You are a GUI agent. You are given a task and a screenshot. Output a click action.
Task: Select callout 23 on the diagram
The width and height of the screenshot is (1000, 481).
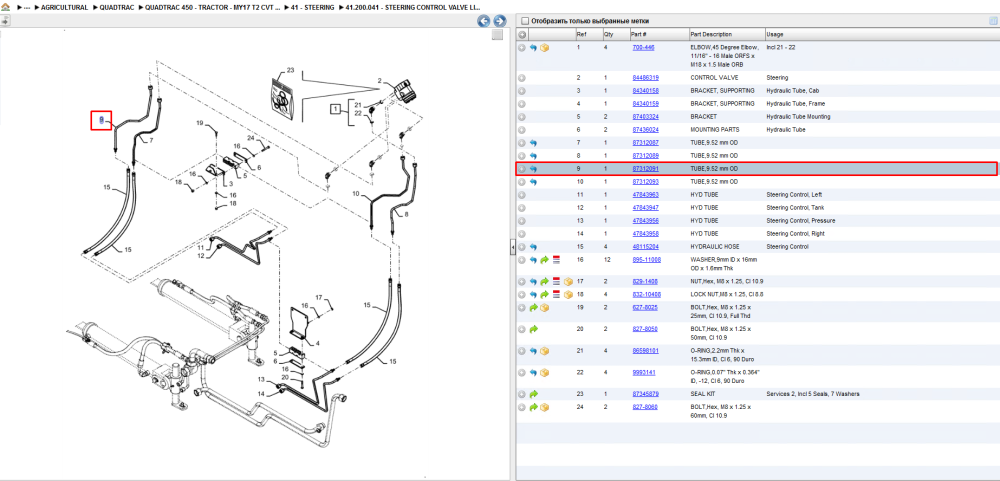coord(290,70)
